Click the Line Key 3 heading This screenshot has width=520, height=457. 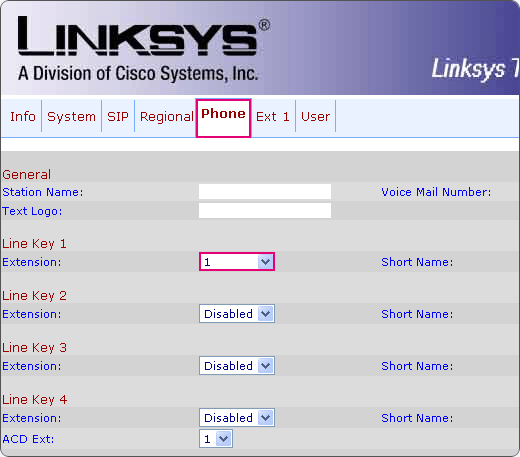pyautogui.click(x=34, y=348)
